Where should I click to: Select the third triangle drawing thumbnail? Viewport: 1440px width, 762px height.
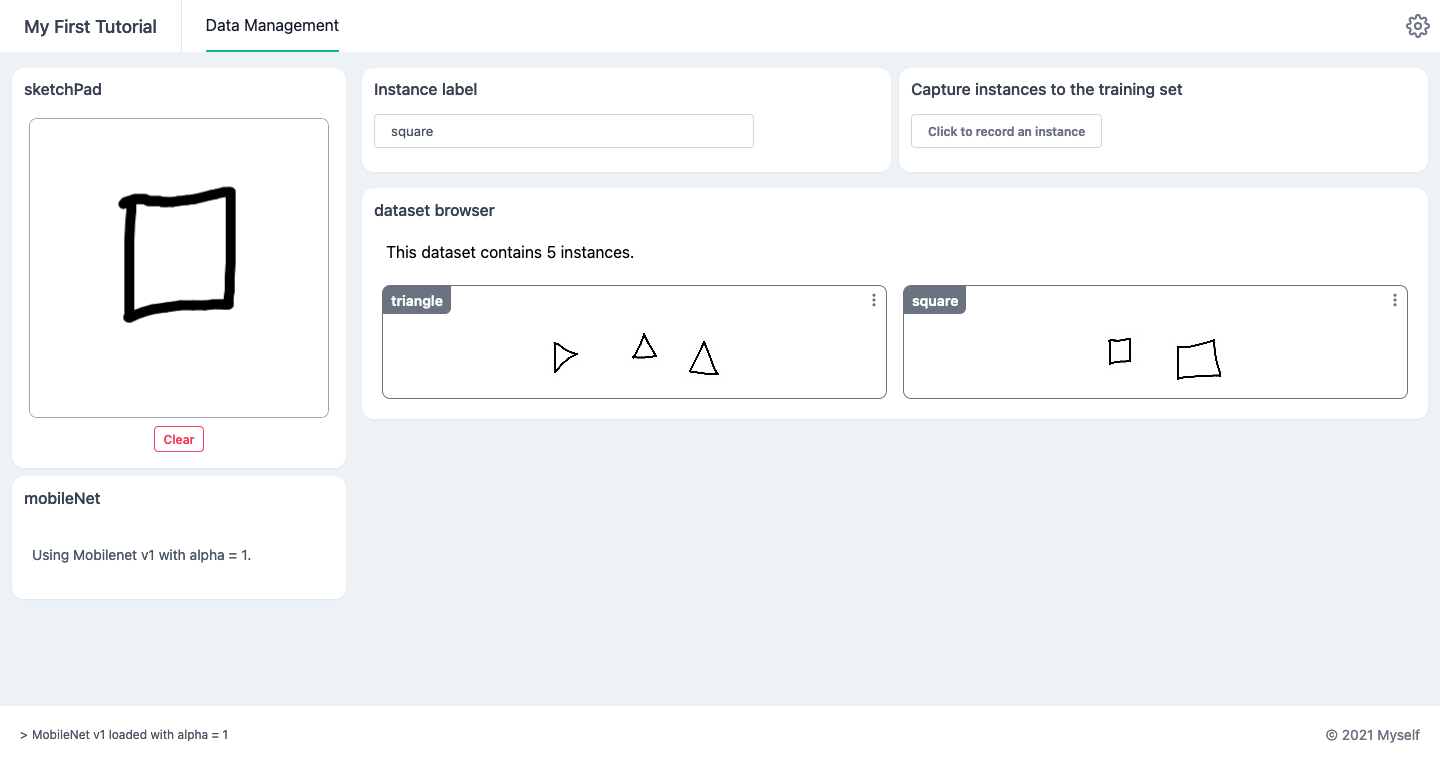point(703,356)
